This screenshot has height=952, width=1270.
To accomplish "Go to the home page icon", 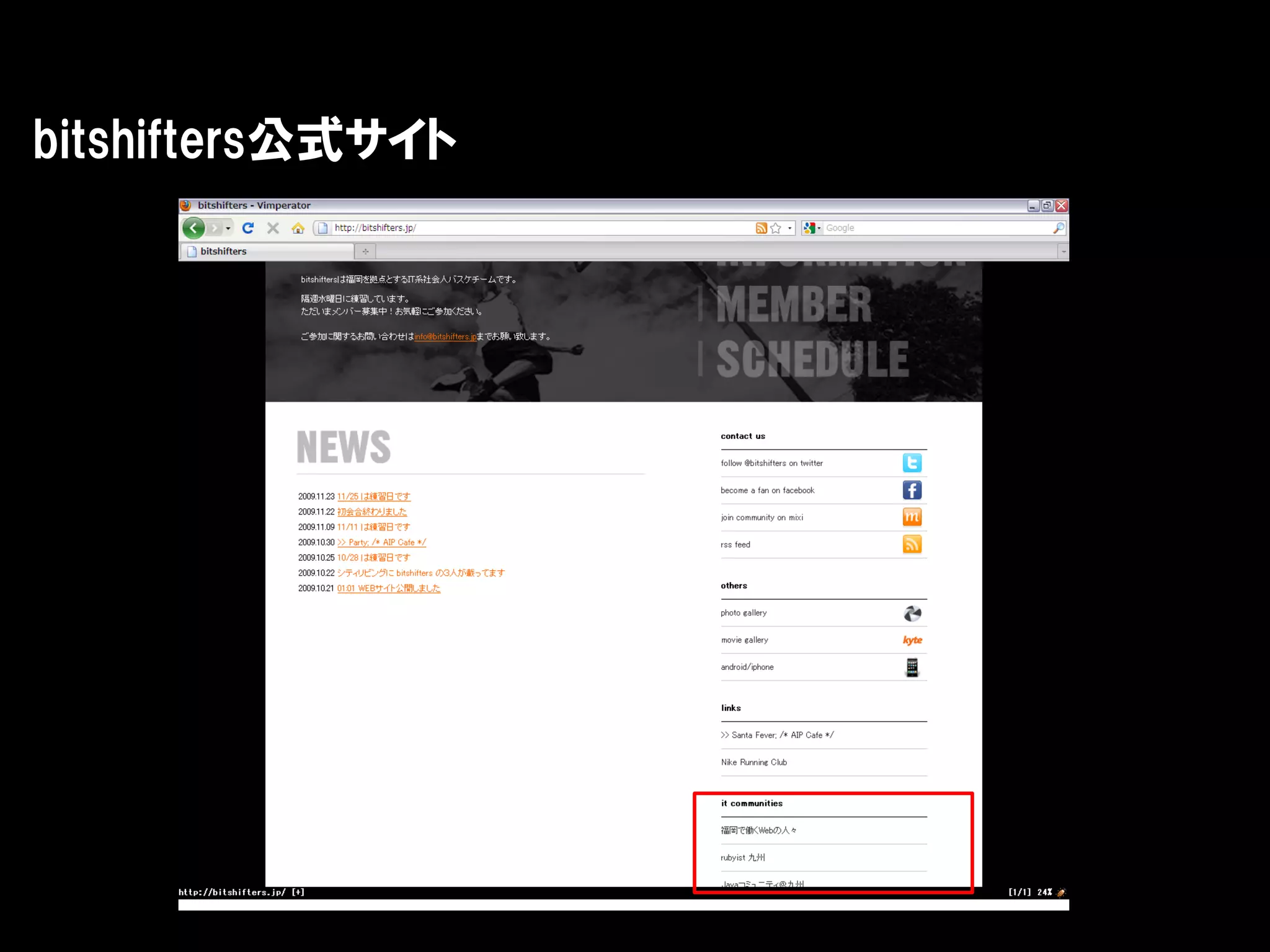I will pos(298,228).
